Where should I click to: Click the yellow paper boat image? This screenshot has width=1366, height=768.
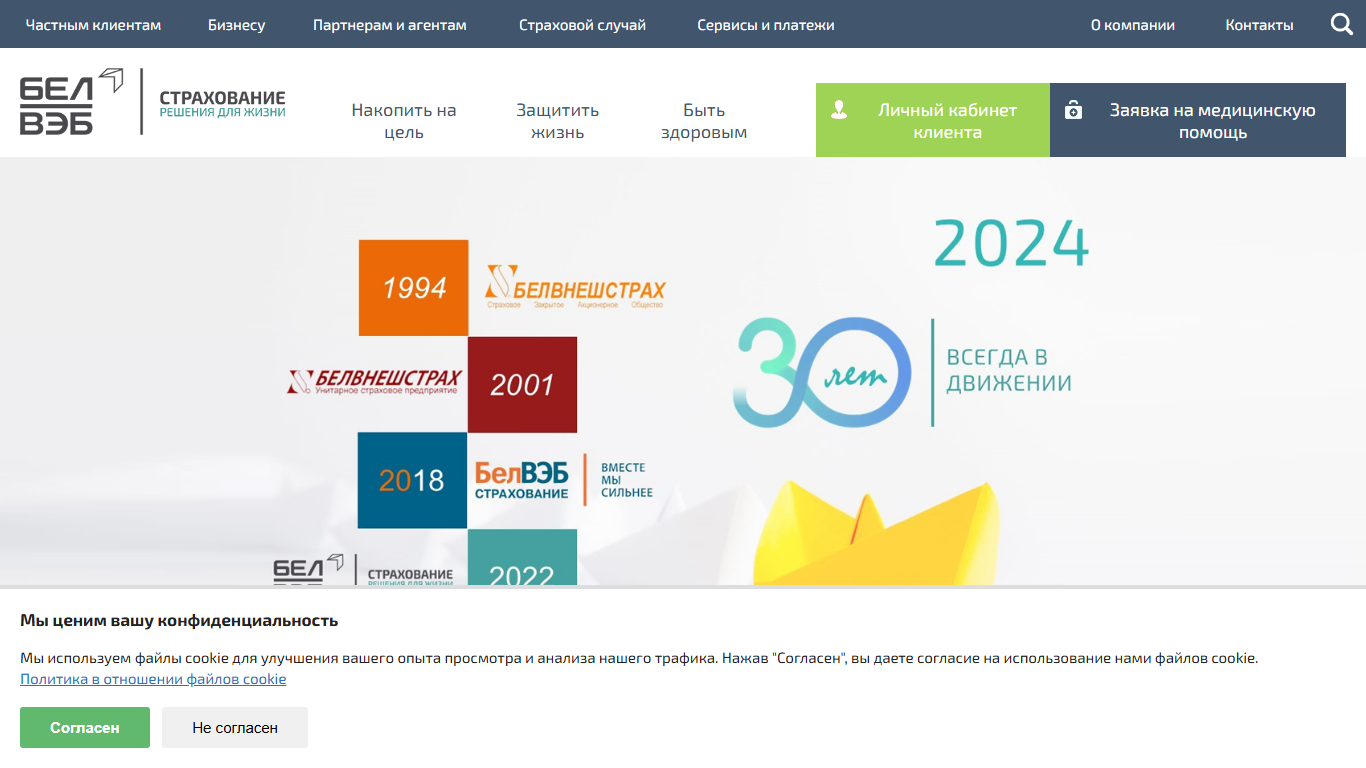click(x=876, y=533)
